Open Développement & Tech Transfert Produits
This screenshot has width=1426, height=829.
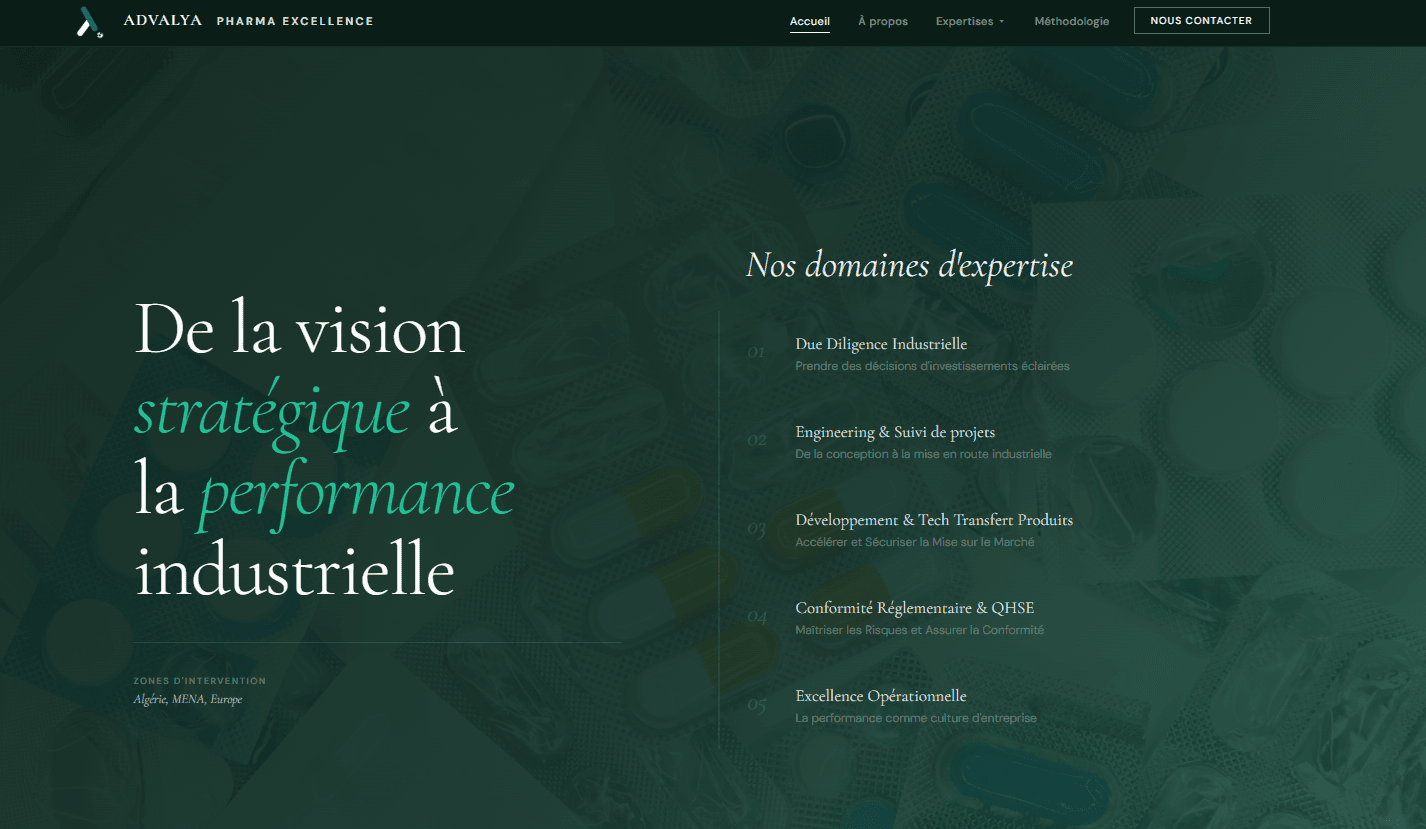pyautogui.click(x=934, y=520)
